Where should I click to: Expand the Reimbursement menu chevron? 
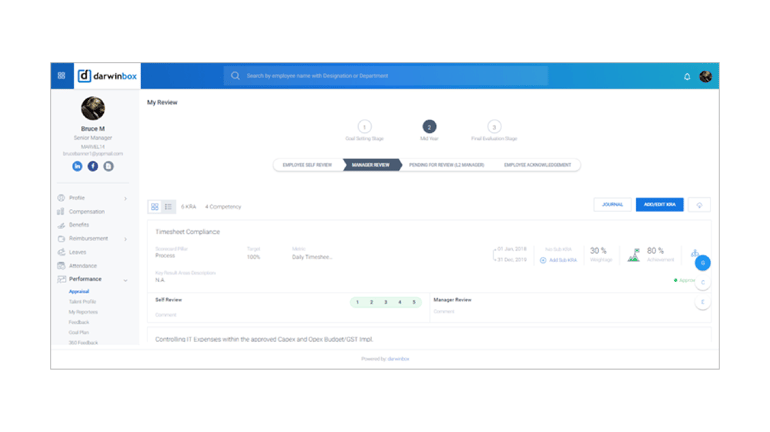[126, 239]
